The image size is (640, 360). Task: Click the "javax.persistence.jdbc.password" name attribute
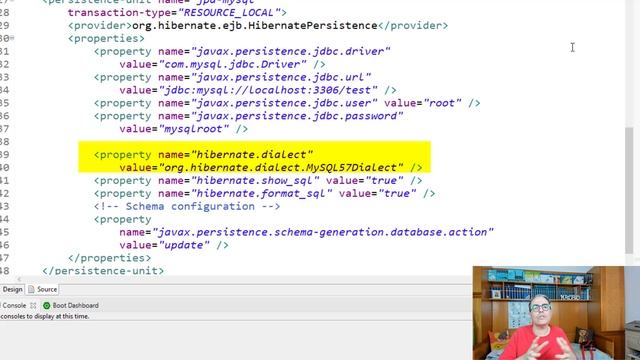(x=297, y=116)
